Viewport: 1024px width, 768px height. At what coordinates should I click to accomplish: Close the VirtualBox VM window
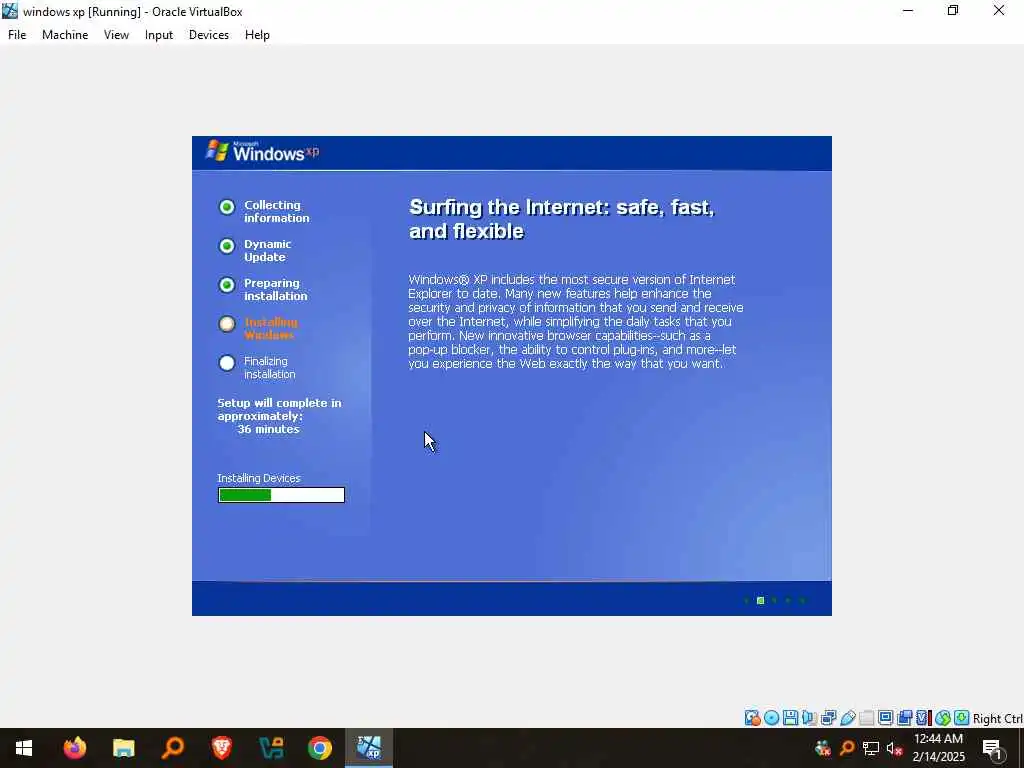point(999,11)
